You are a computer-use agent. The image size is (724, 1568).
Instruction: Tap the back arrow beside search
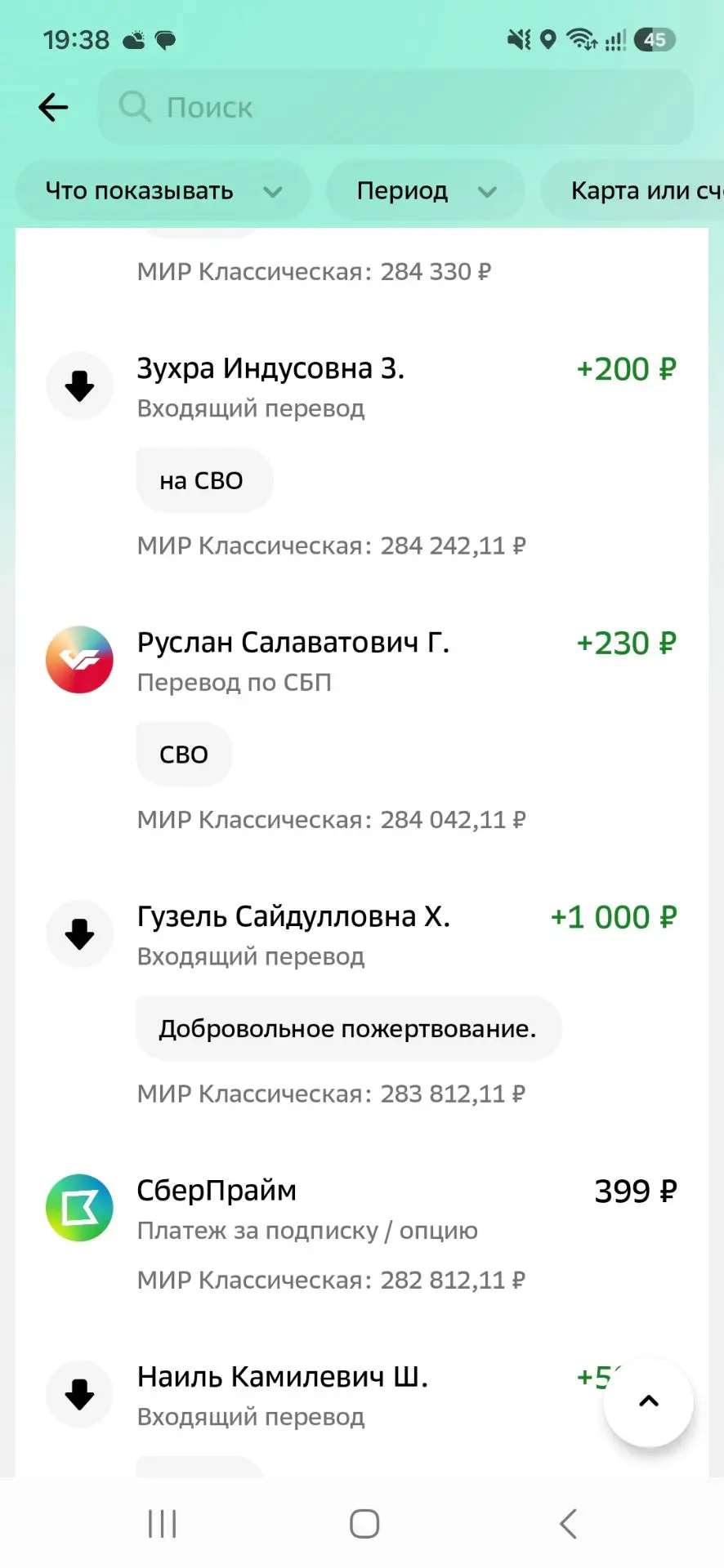point(53,107)
